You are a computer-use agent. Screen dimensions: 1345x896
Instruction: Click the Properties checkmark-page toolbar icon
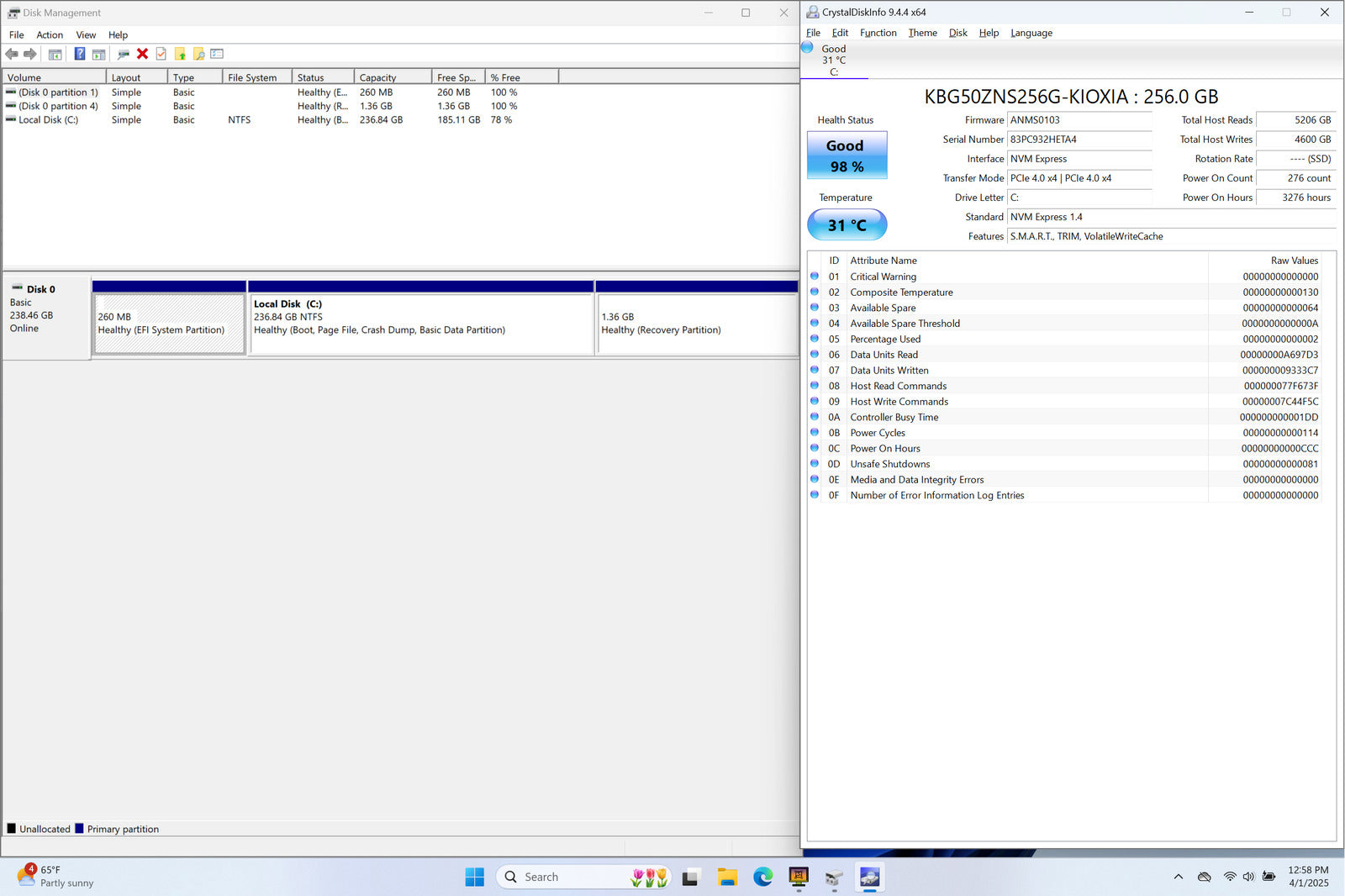click(161, 54)
